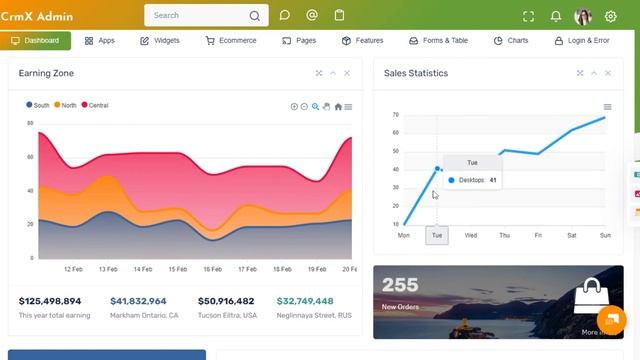Click the $32,749,448 Neglinnaya Street value
This screenshot has height=360, width=640.
pos(305,301)
